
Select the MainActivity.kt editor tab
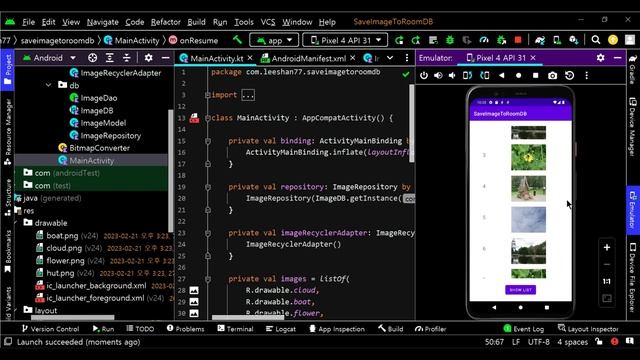pyautogui.click(x=216, y=58)
